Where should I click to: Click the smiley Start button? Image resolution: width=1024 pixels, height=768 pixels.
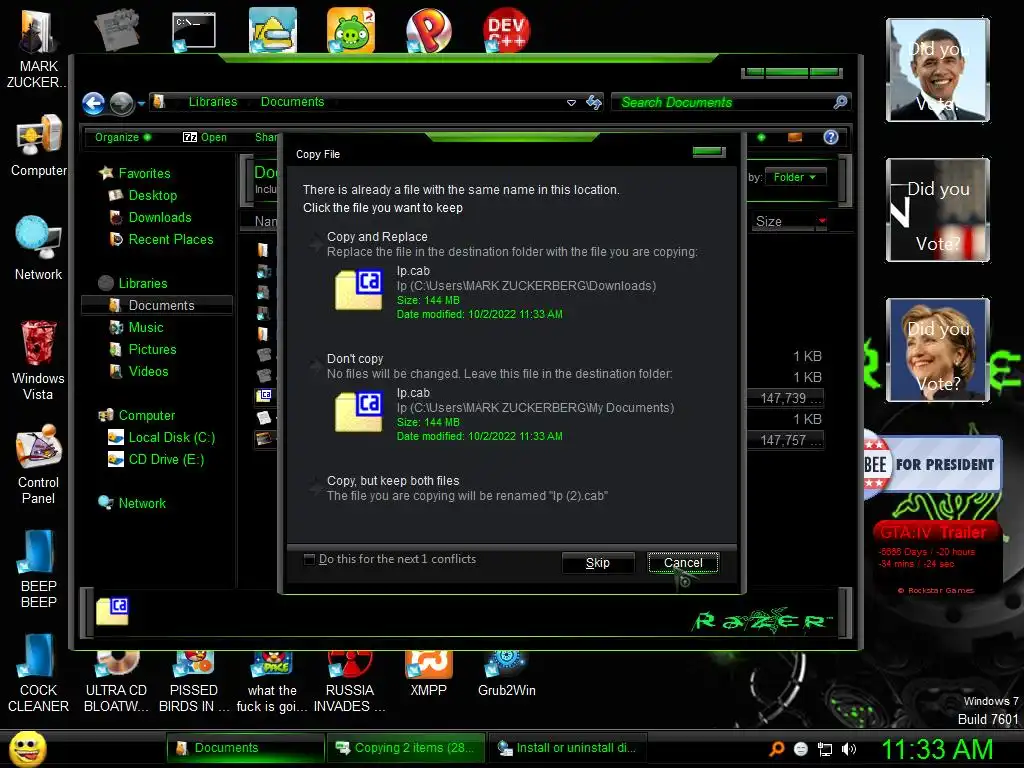[27, 748]
